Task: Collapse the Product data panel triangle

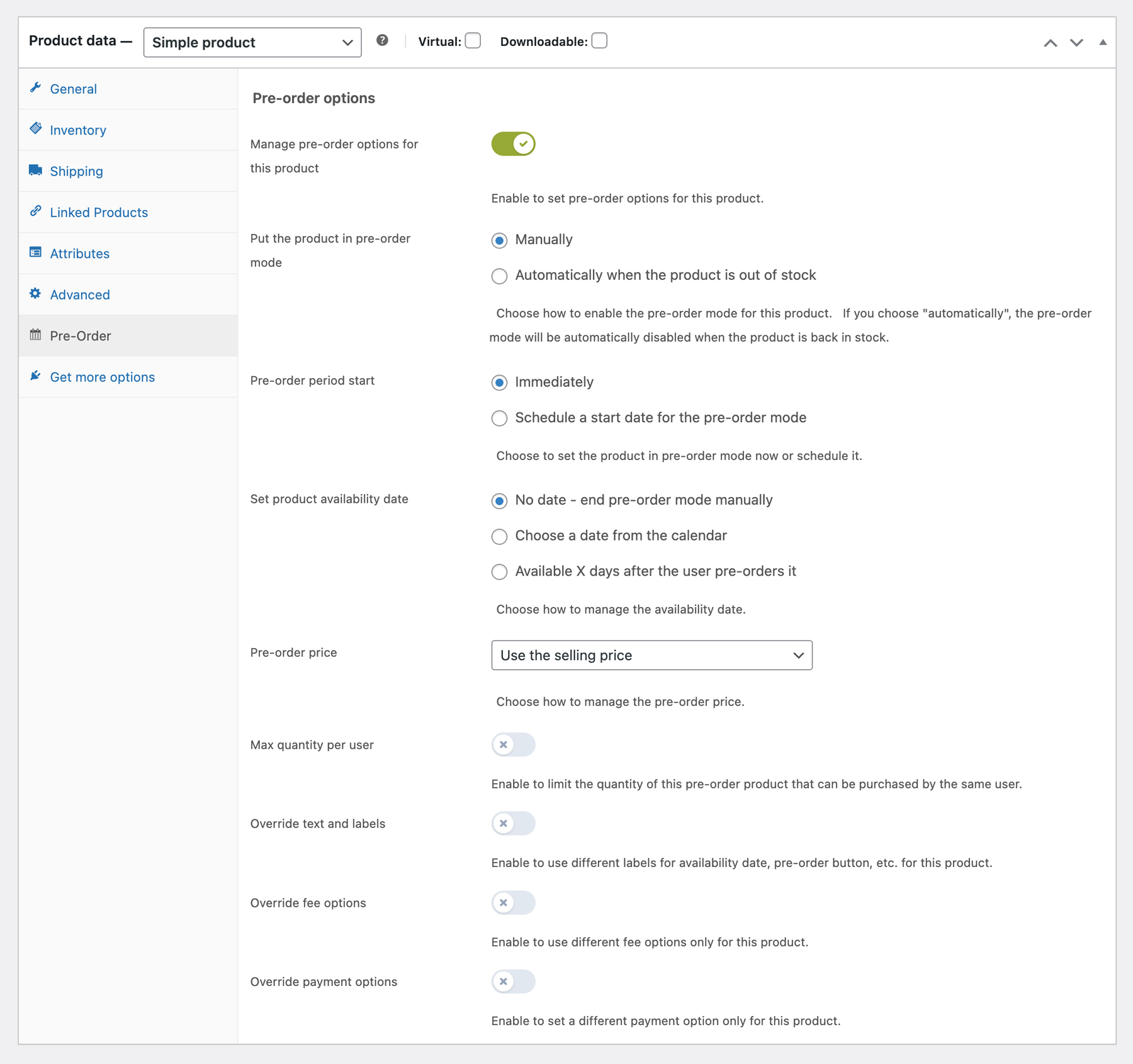Action: pyautogui.click(x=1103, y=42)
